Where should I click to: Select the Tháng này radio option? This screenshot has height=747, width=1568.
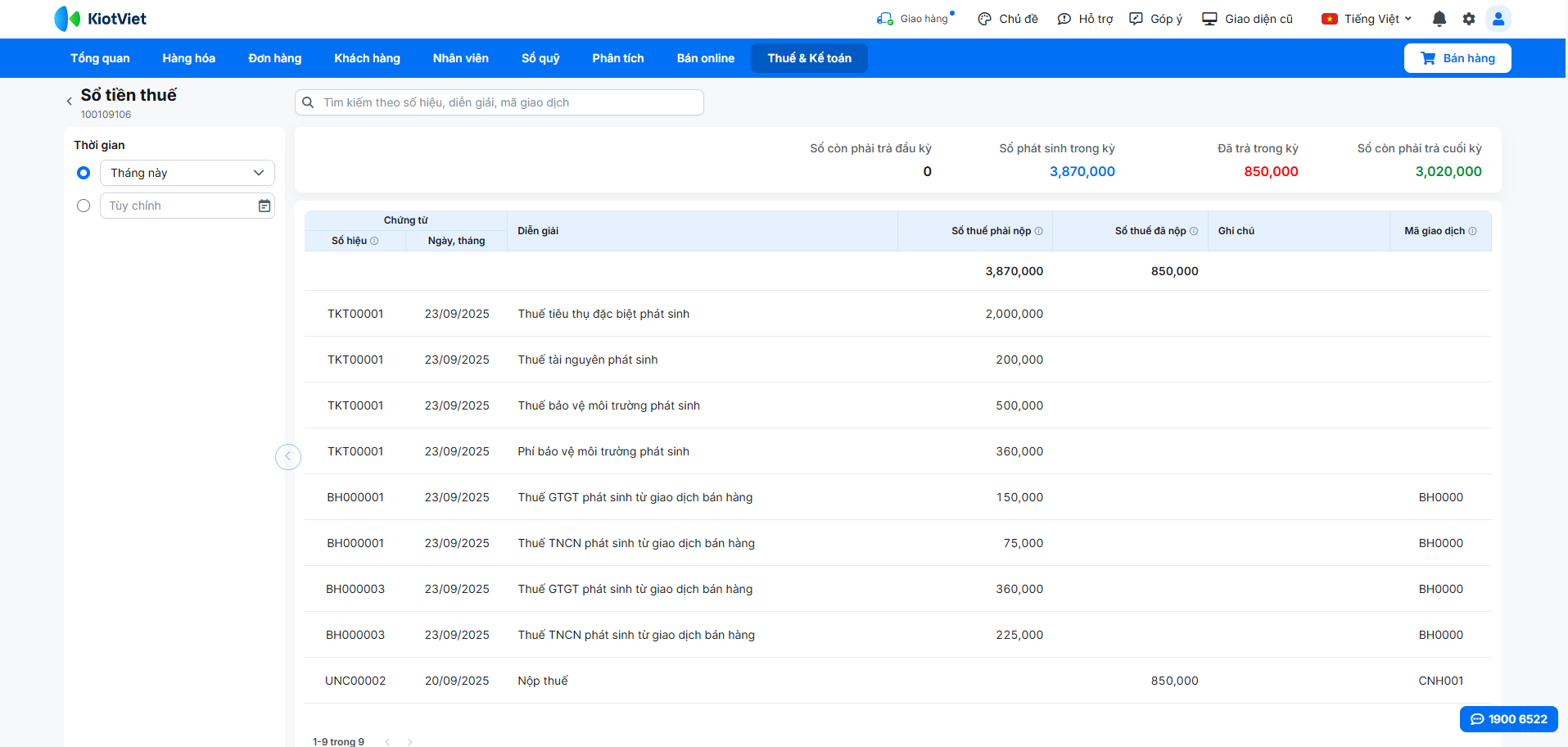(84, 173)
